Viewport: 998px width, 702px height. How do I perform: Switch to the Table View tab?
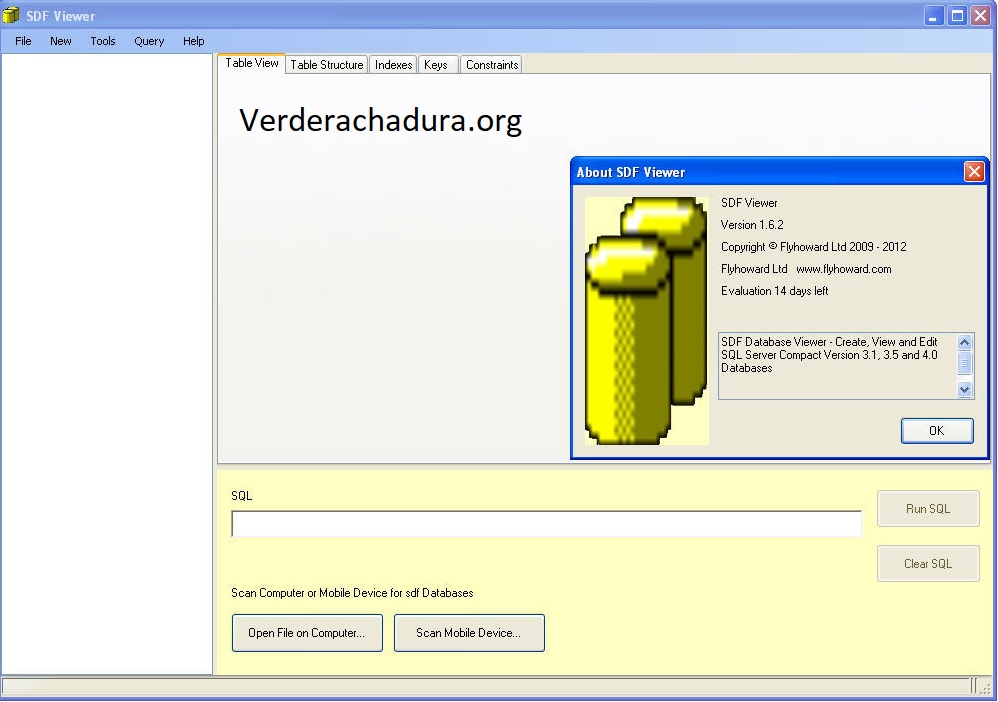click(x=251, y=63)
